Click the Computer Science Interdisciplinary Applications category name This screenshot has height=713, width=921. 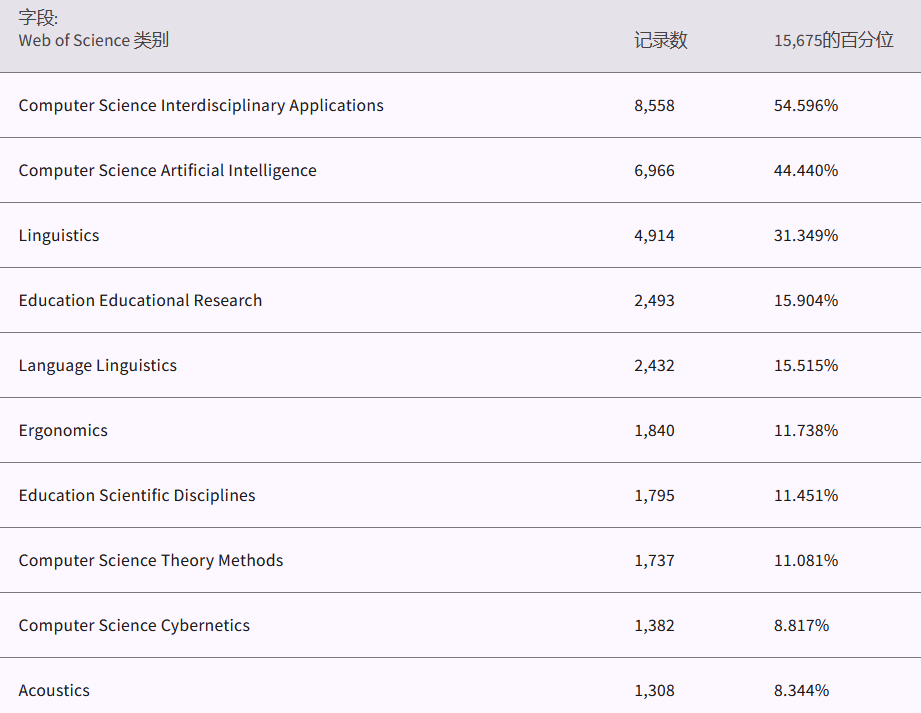(x=201, y=105)
